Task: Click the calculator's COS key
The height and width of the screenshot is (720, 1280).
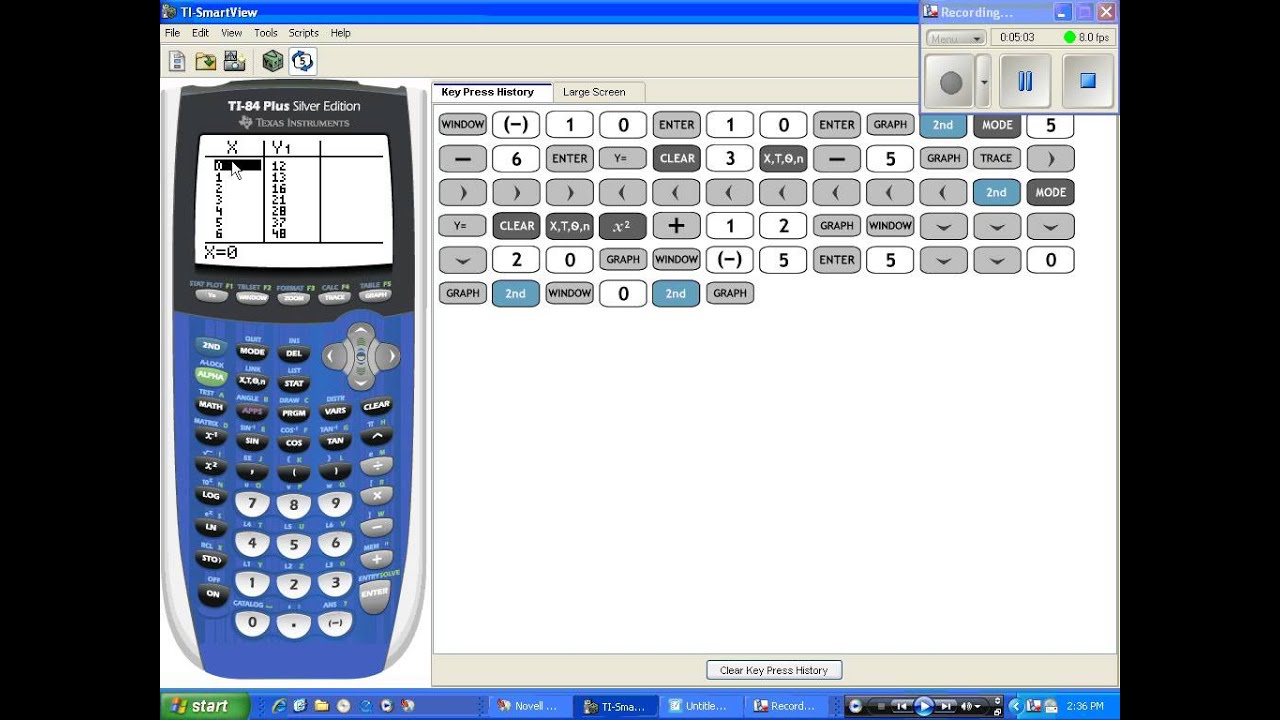Action: point(294,443)
